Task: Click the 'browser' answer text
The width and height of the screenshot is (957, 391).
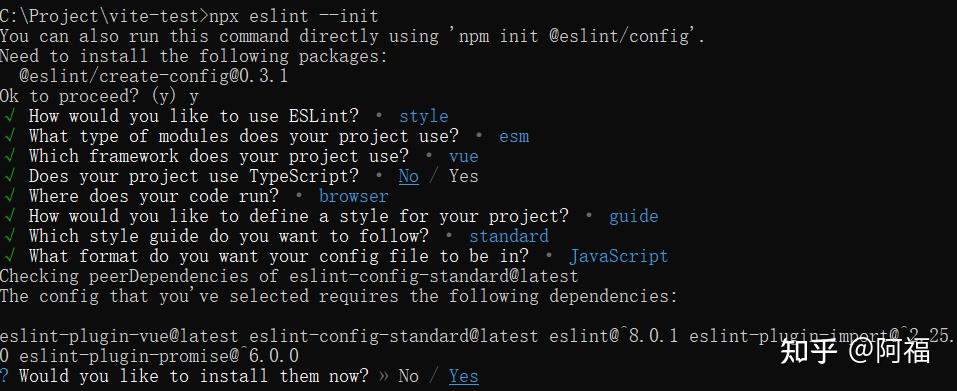Action: [353, 196]
